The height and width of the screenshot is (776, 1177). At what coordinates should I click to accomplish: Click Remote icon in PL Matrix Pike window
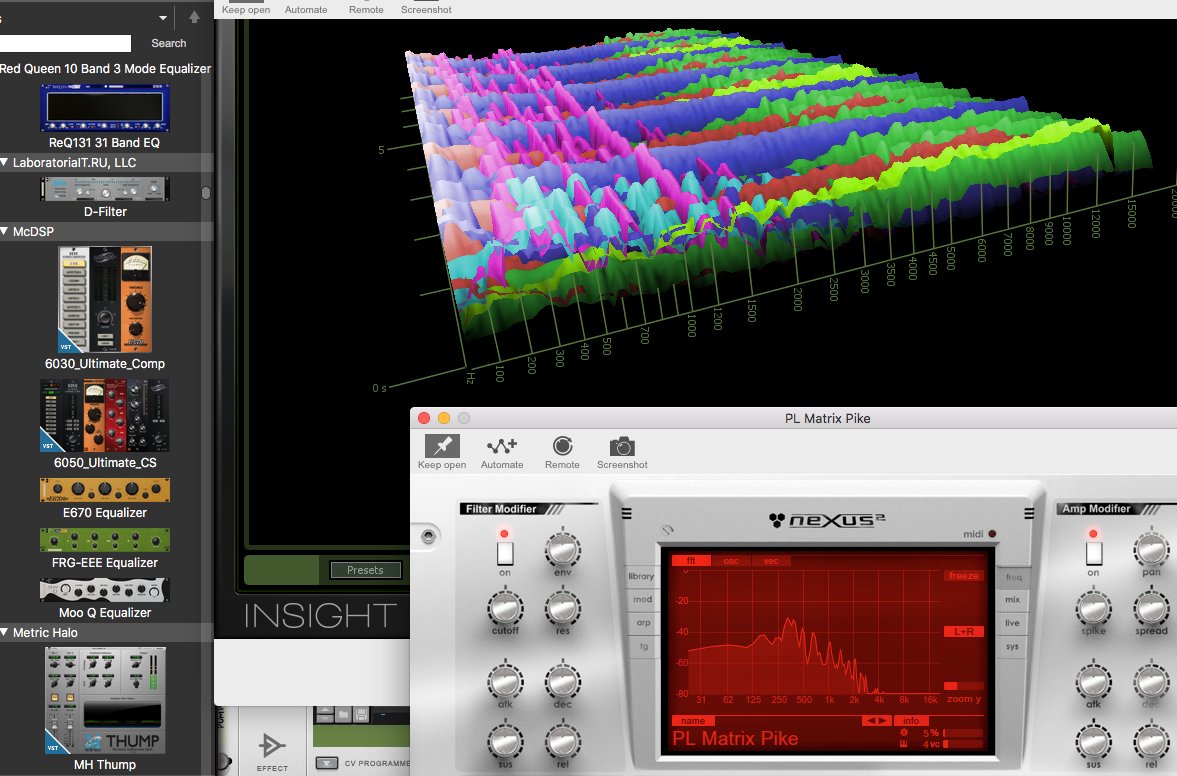point(562,446)
